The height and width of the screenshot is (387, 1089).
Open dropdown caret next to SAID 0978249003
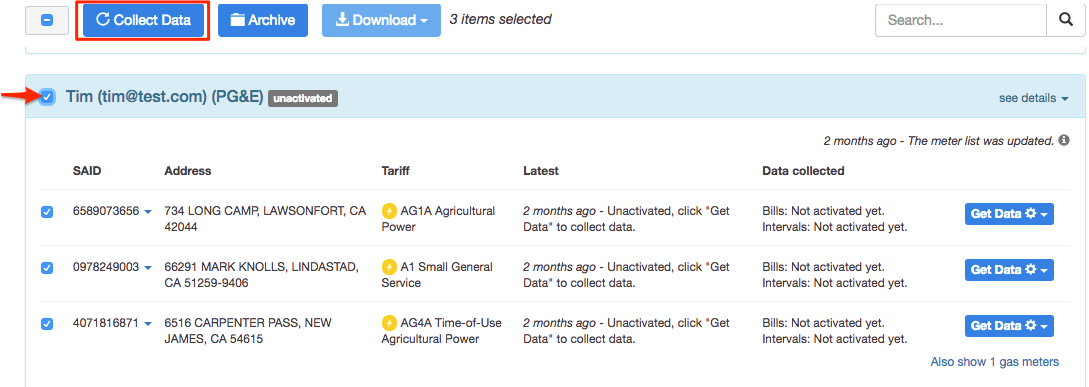click(148, 267)
